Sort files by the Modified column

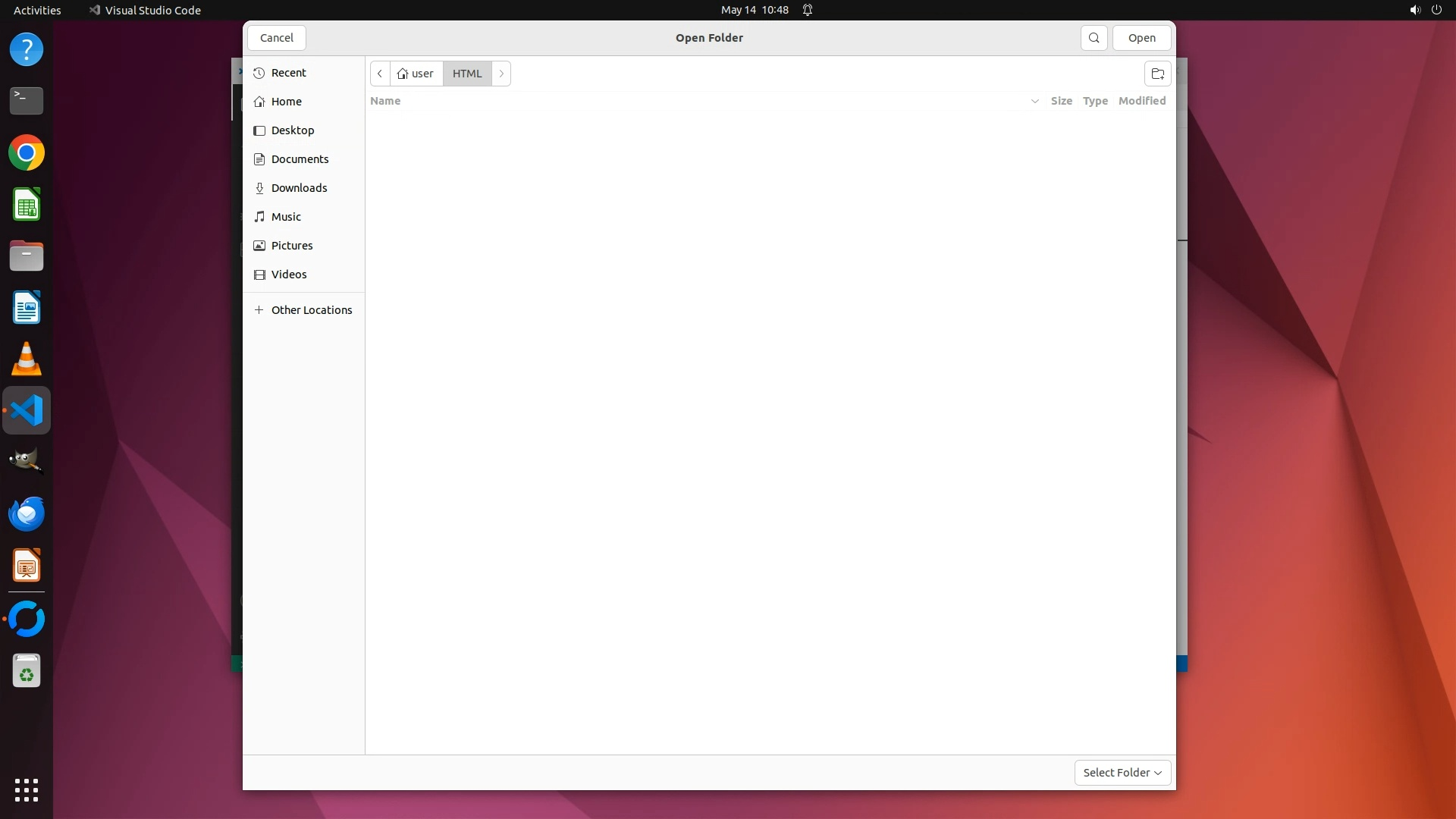tap(1141, 101)
